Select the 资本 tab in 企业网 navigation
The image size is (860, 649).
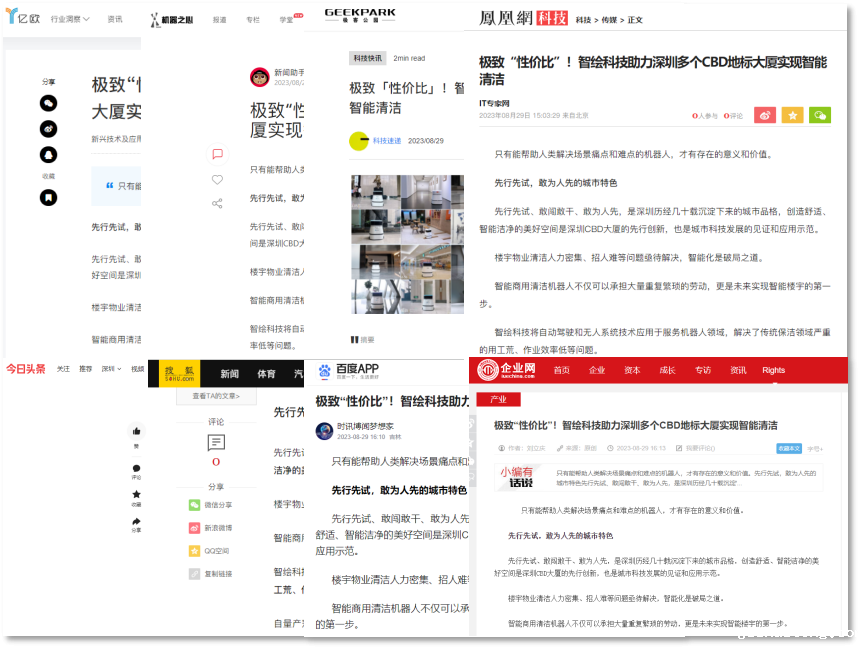632,370
